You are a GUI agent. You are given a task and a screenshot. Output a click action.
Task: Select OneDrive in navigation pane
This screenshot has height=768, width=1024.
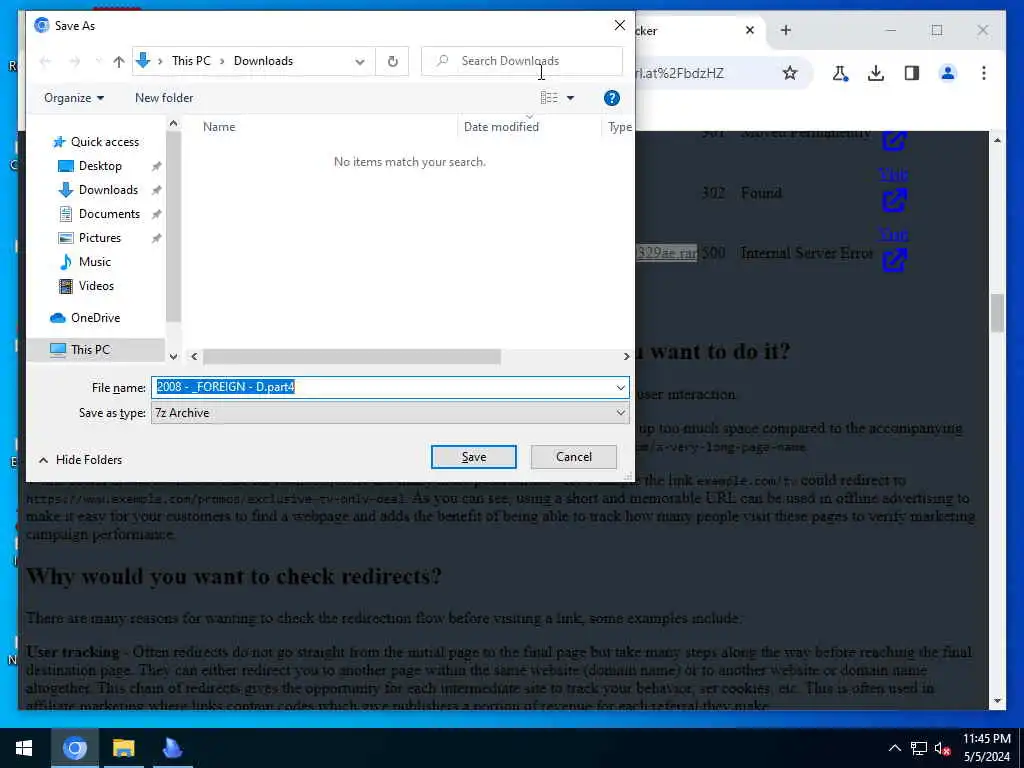pyautogui.click(x=95, y=318)
